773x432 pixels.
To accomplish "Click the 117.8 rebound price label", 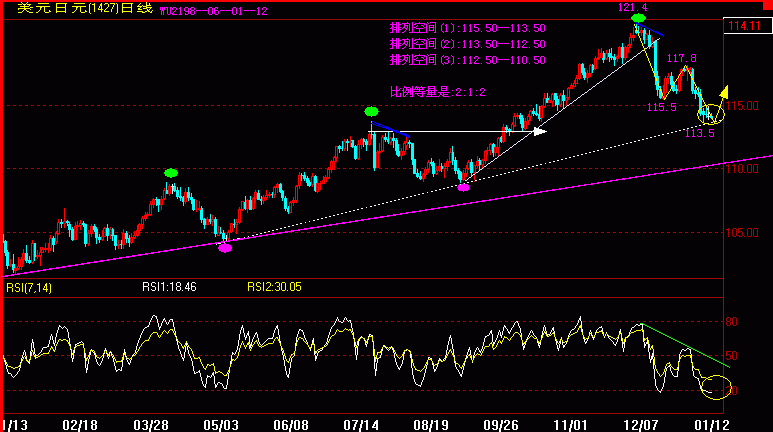I will 682,59.
